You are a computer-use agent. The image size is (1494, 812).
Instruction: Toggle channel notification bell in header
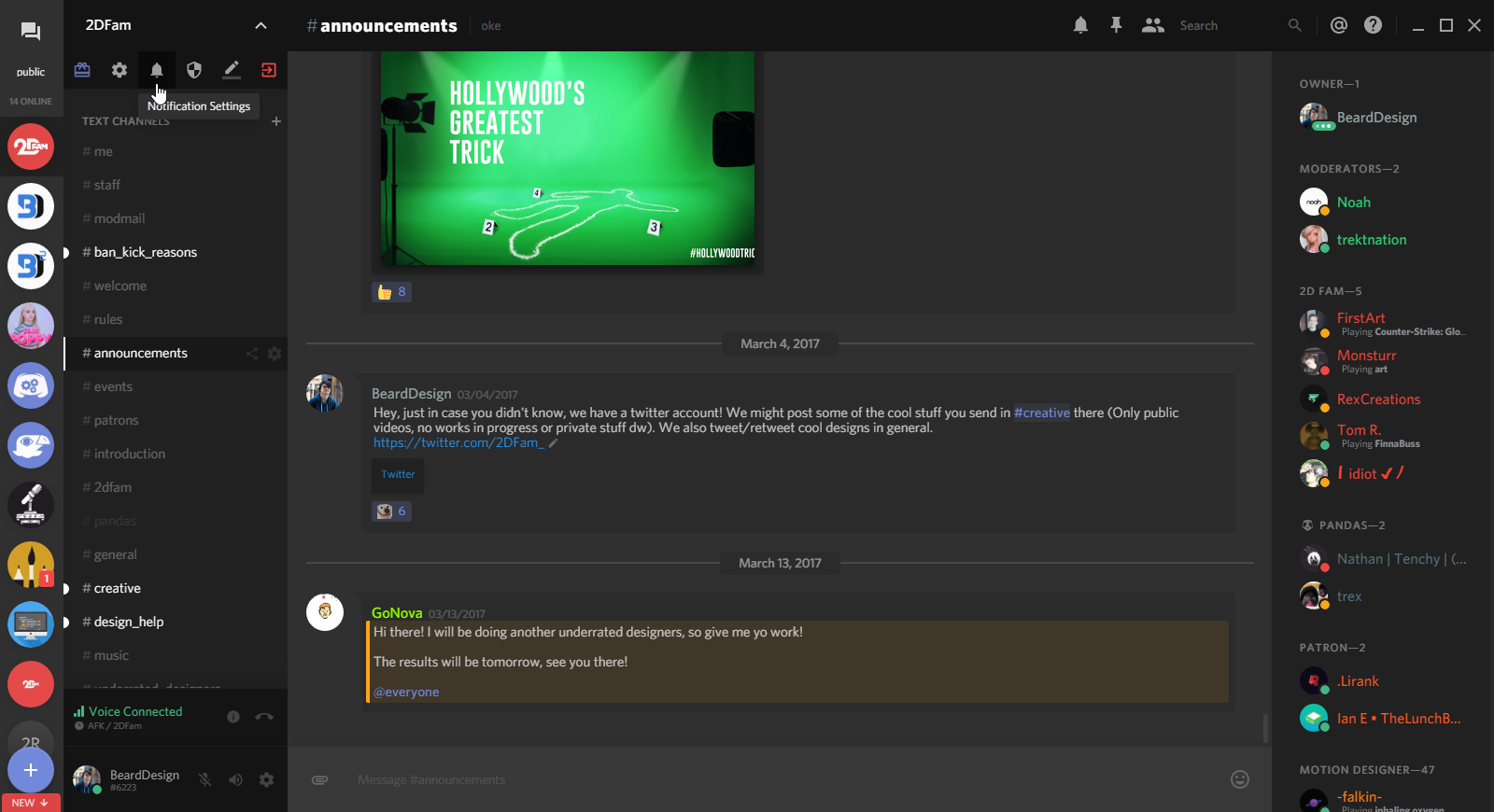tap(1080, 25)
